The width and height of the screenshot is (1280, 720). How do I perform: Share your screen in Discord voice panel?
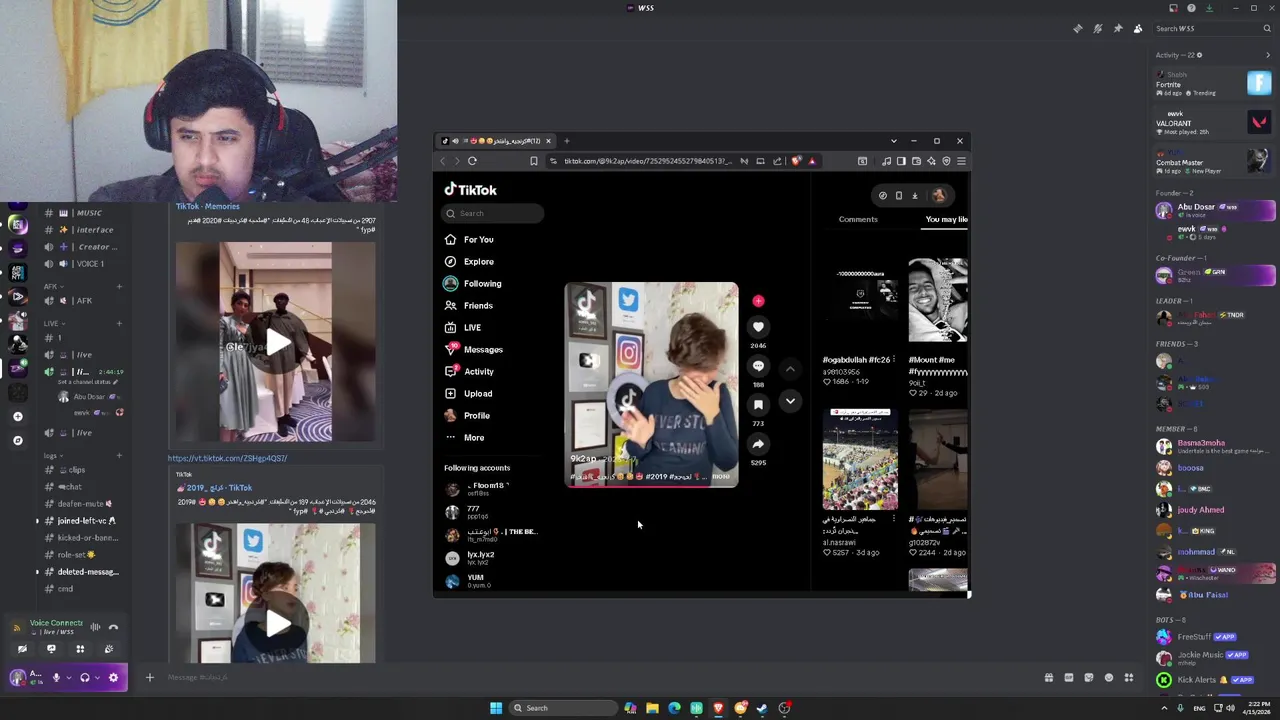[x=51, y=649]
